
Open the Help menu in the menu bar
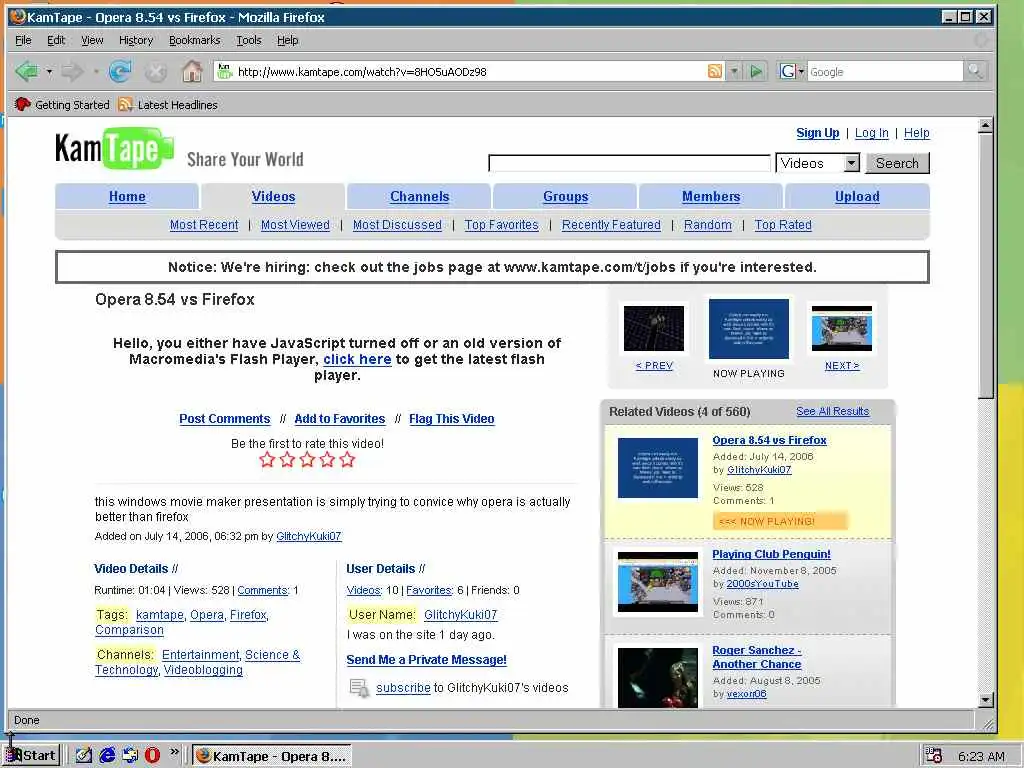[287, 40]
